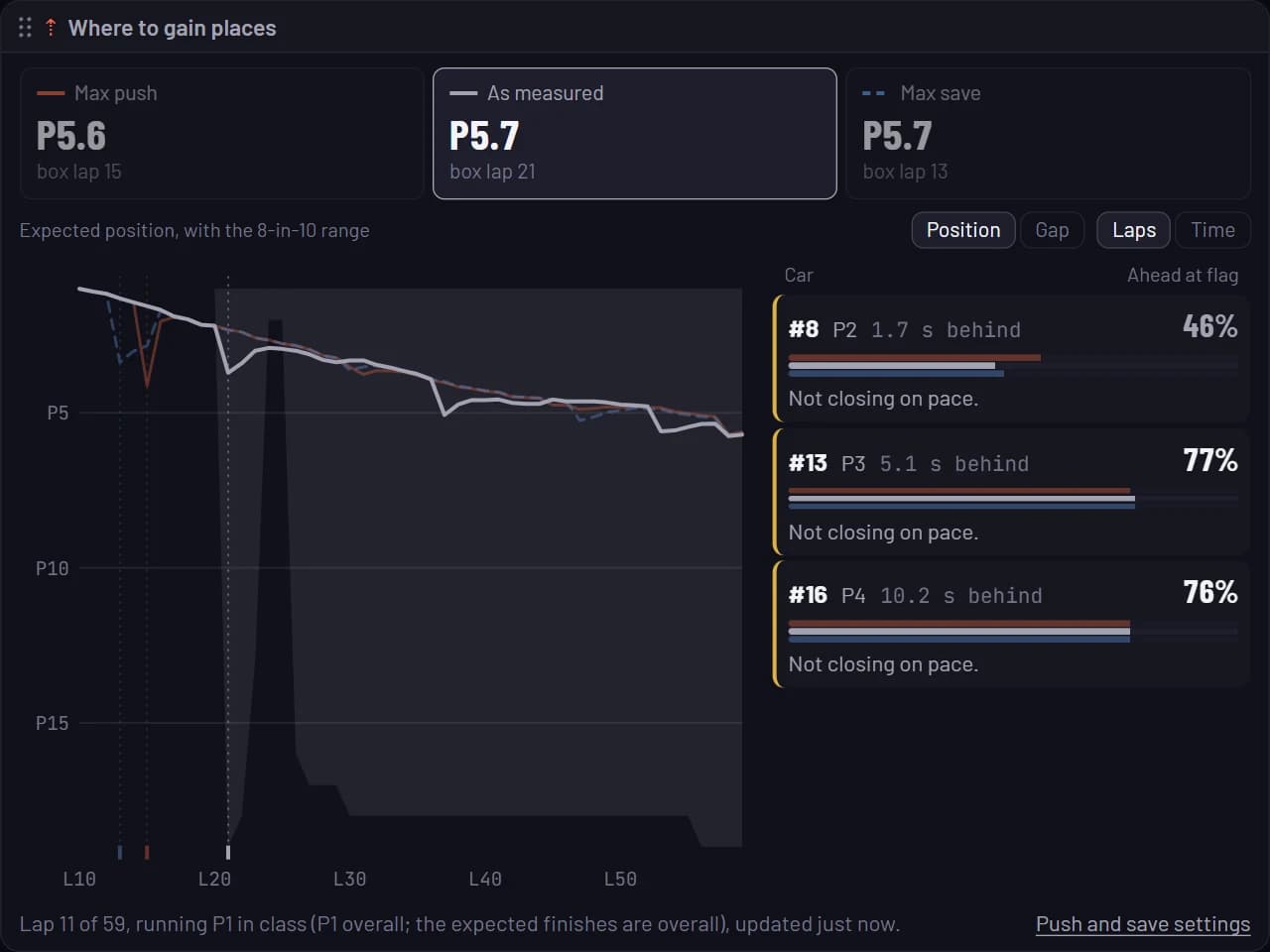Click car #8 red max push probability bar
This screenshot has width=1270, height=952.
[915, 358]
